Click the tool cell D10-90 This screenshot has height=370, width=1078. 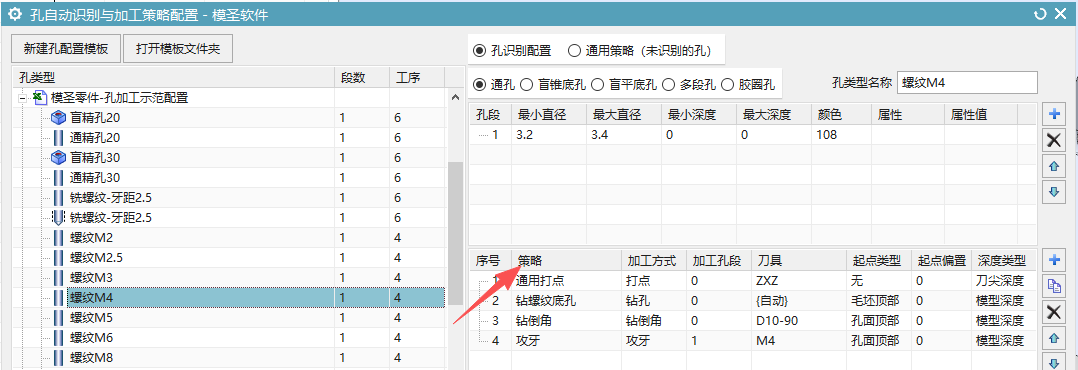click(x=799, y=320)
